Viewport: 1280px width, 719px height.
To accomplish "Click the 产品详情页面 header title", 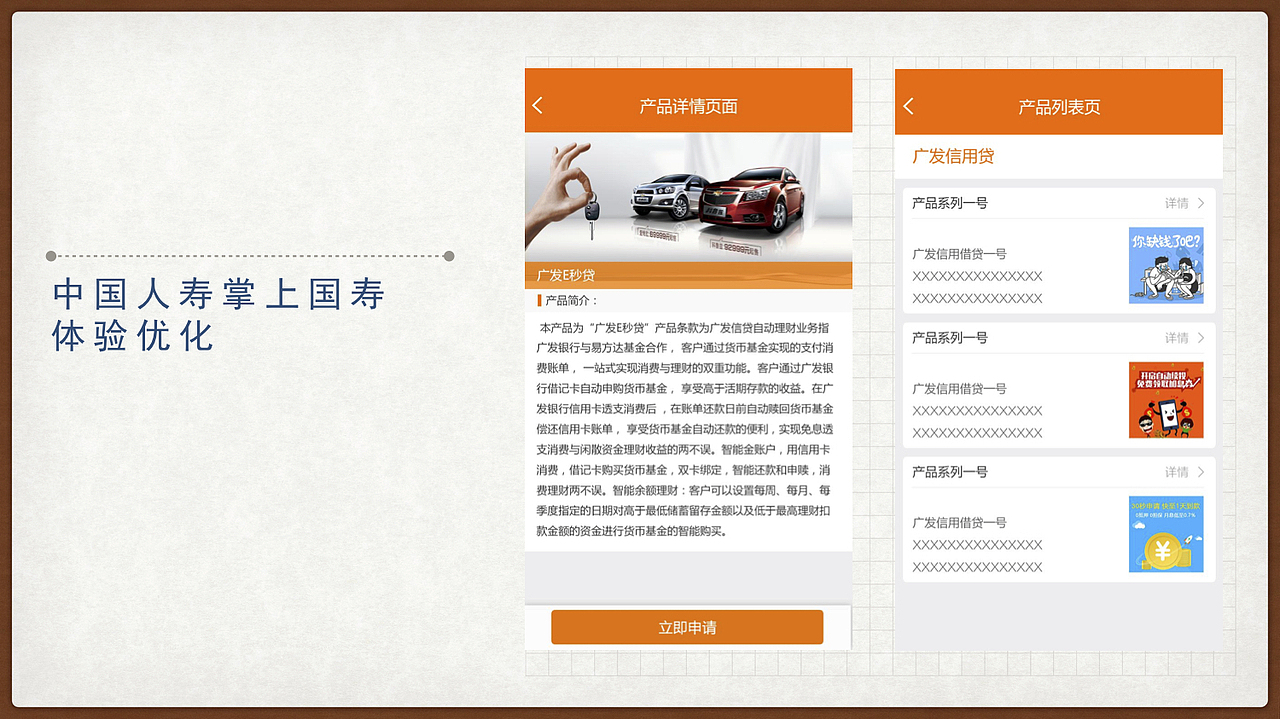I will (689, 106).
